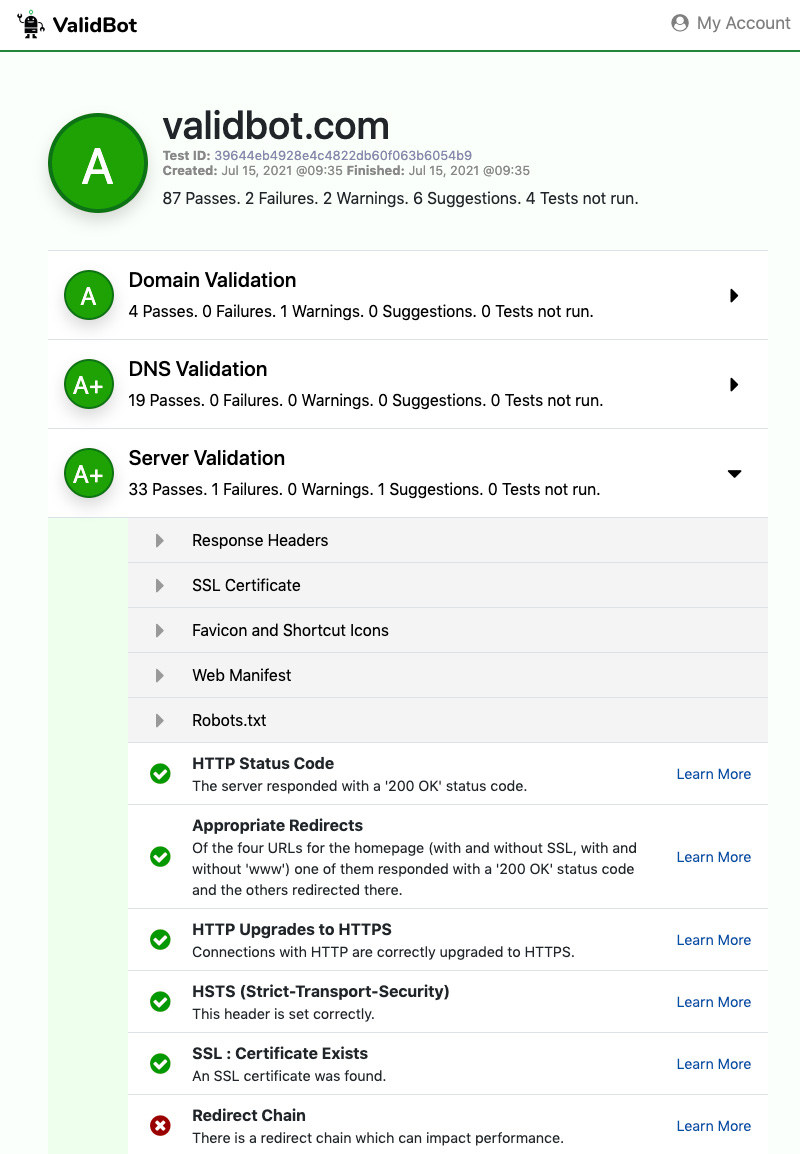The width and height of the screenshot is (800, 1154).
Task: Open Learn More for Redirect Chain
Action: [x=713, y=1126]
